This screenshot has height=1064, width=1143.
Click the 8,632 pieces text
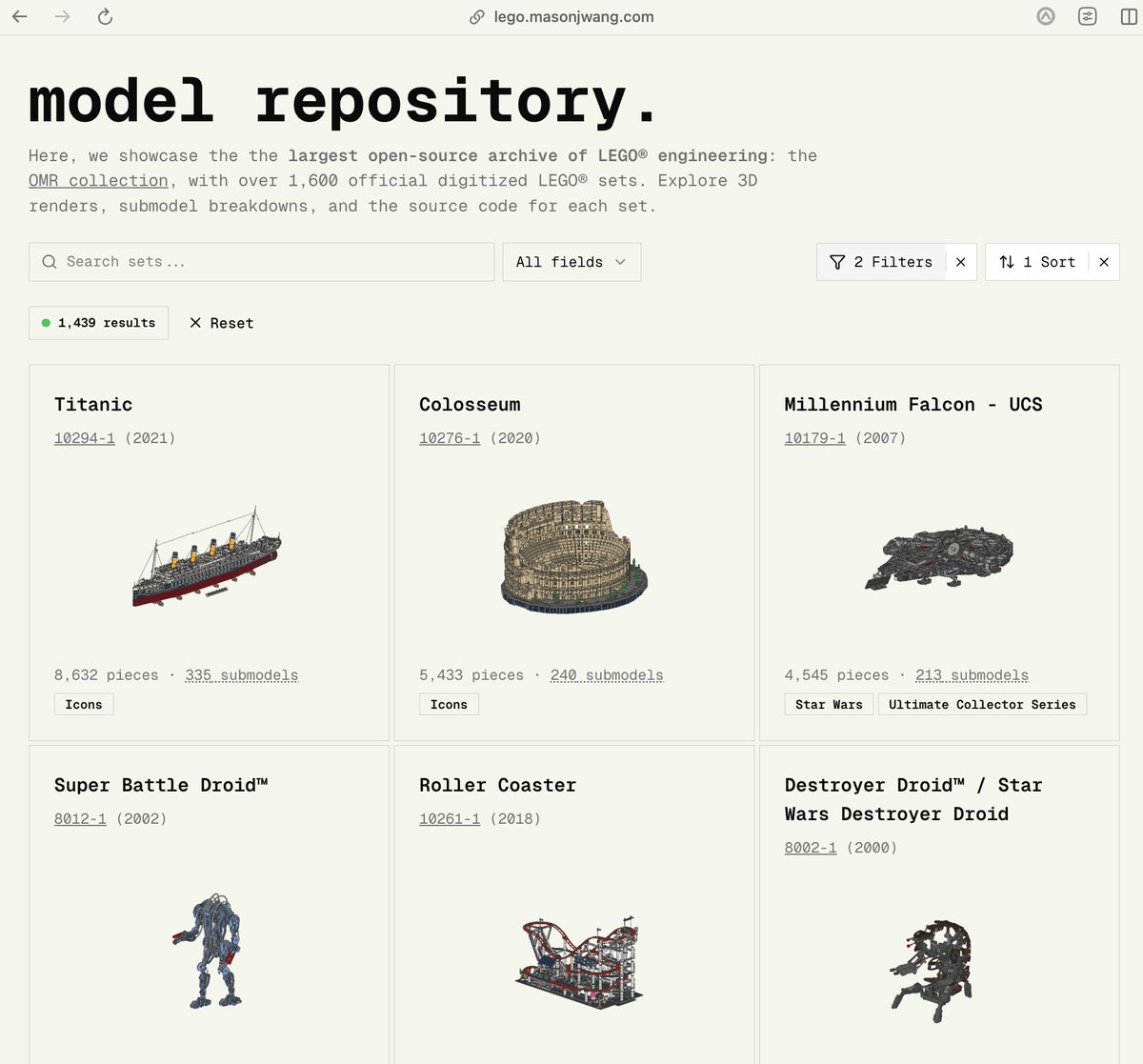click(x=106, y=675)
